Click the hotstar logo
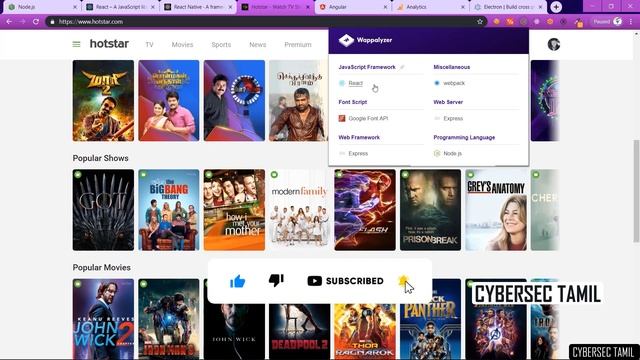The image size is (640, 360). [109, 44]
